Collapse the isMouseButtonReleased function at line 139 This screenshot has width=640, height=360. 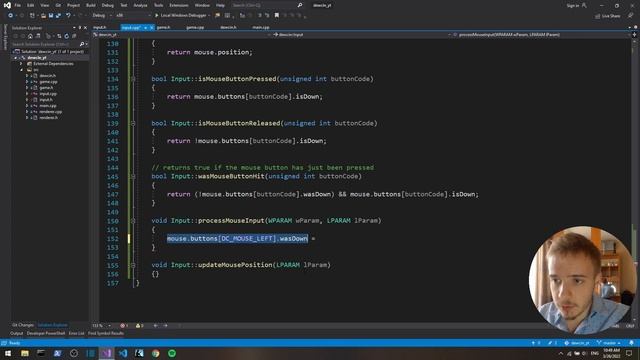coord(133,123)
